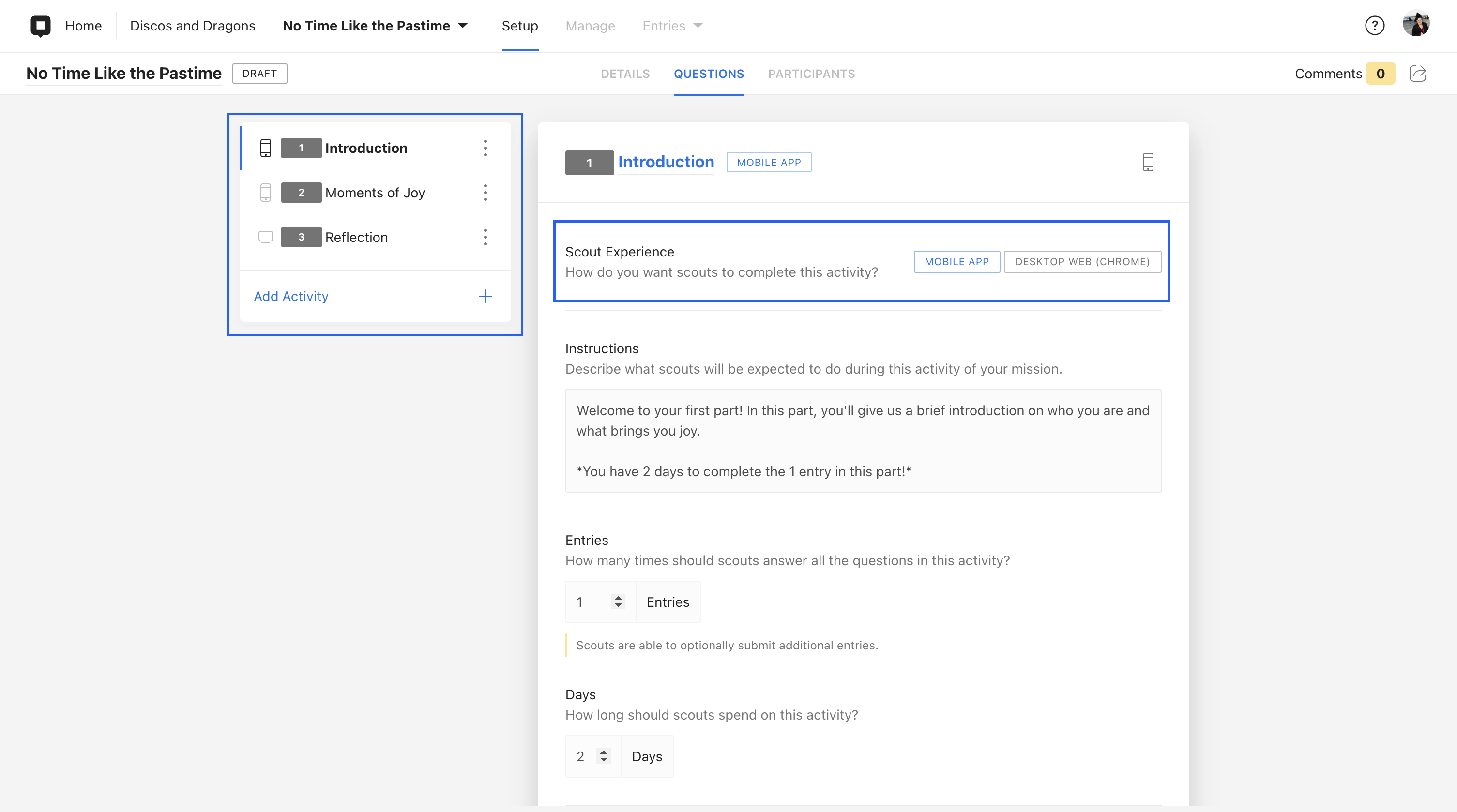The width and height of the screenshot is (1457, 812).
Task: Click the dscout logo icon
Action: click(x=40, y=26)
